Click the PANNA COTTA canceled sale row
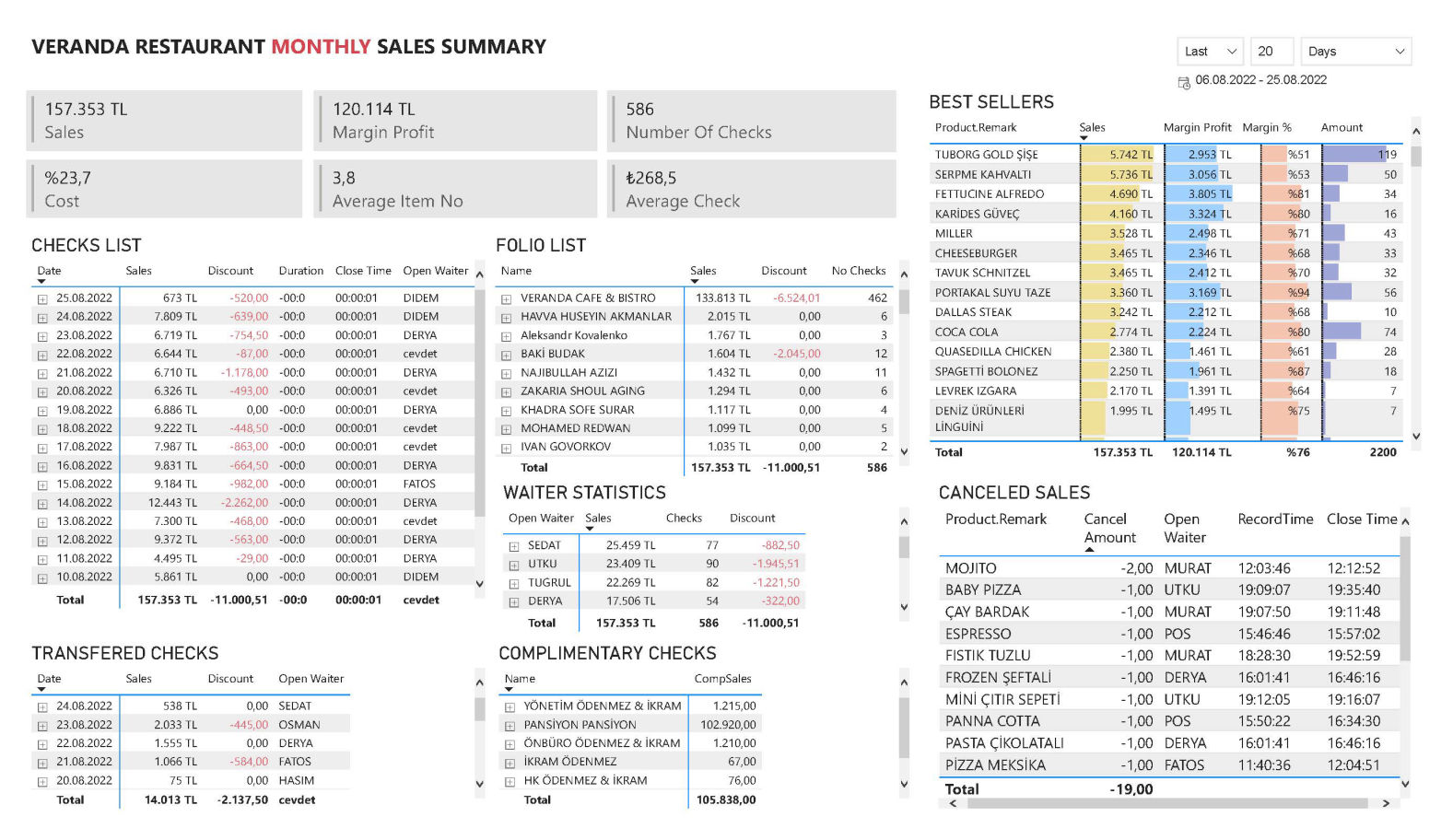Screen dimensions: 1453x840 click(1170, 721)
